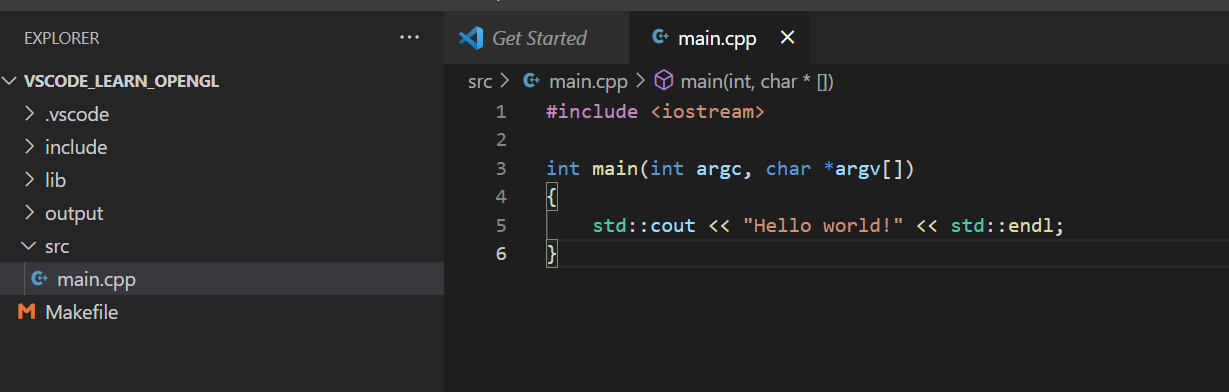
Task: Open the Makefile in Explorer
Action: (222, 312)
